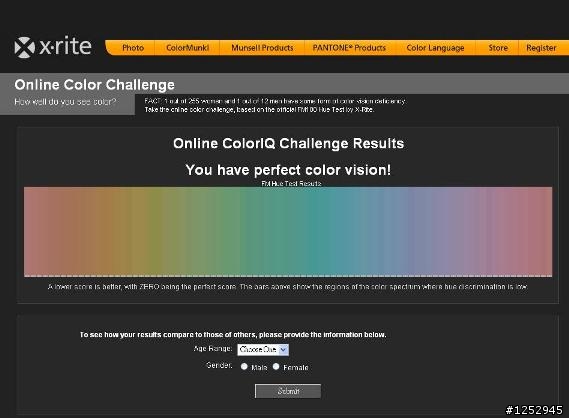Screen dimensions: 569x418
Task: Click 'You have perfect color vision!' text
Action: click(288, 170)
